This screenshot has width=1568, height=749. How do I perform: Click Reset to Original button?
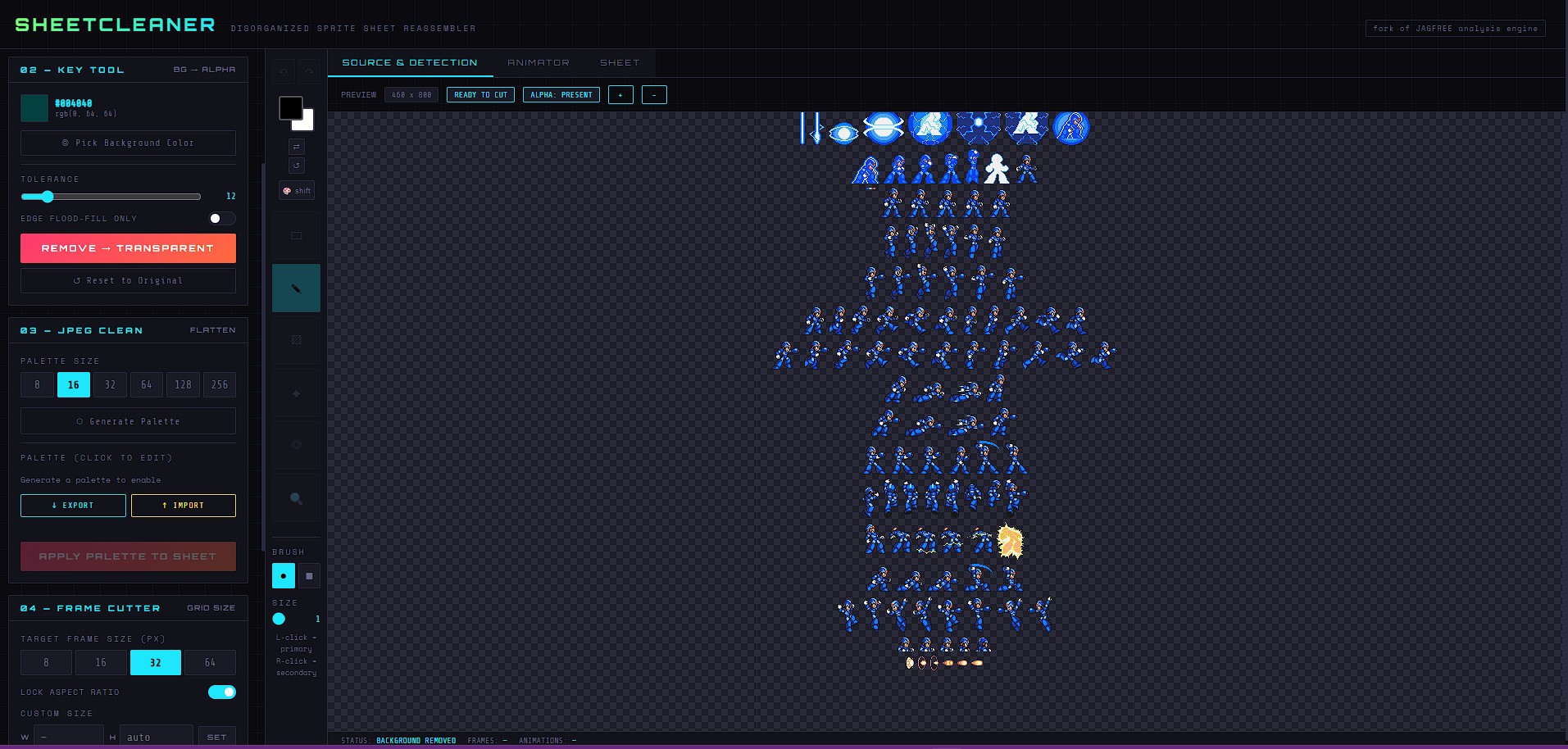(x=128, y=280)
